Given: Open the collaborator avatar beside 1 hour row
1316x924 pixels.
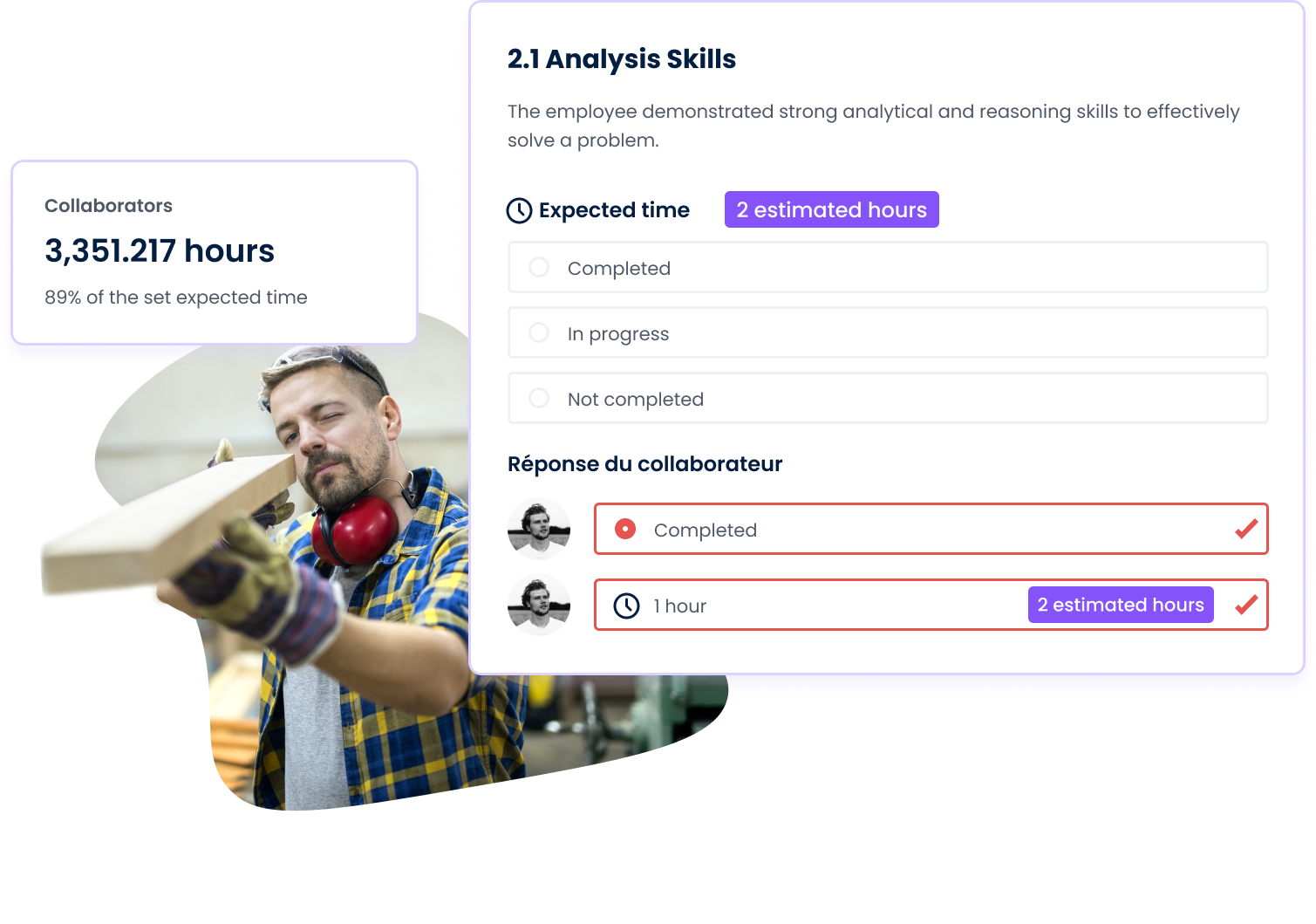Looking at the screenshot, I should (539, 605).
